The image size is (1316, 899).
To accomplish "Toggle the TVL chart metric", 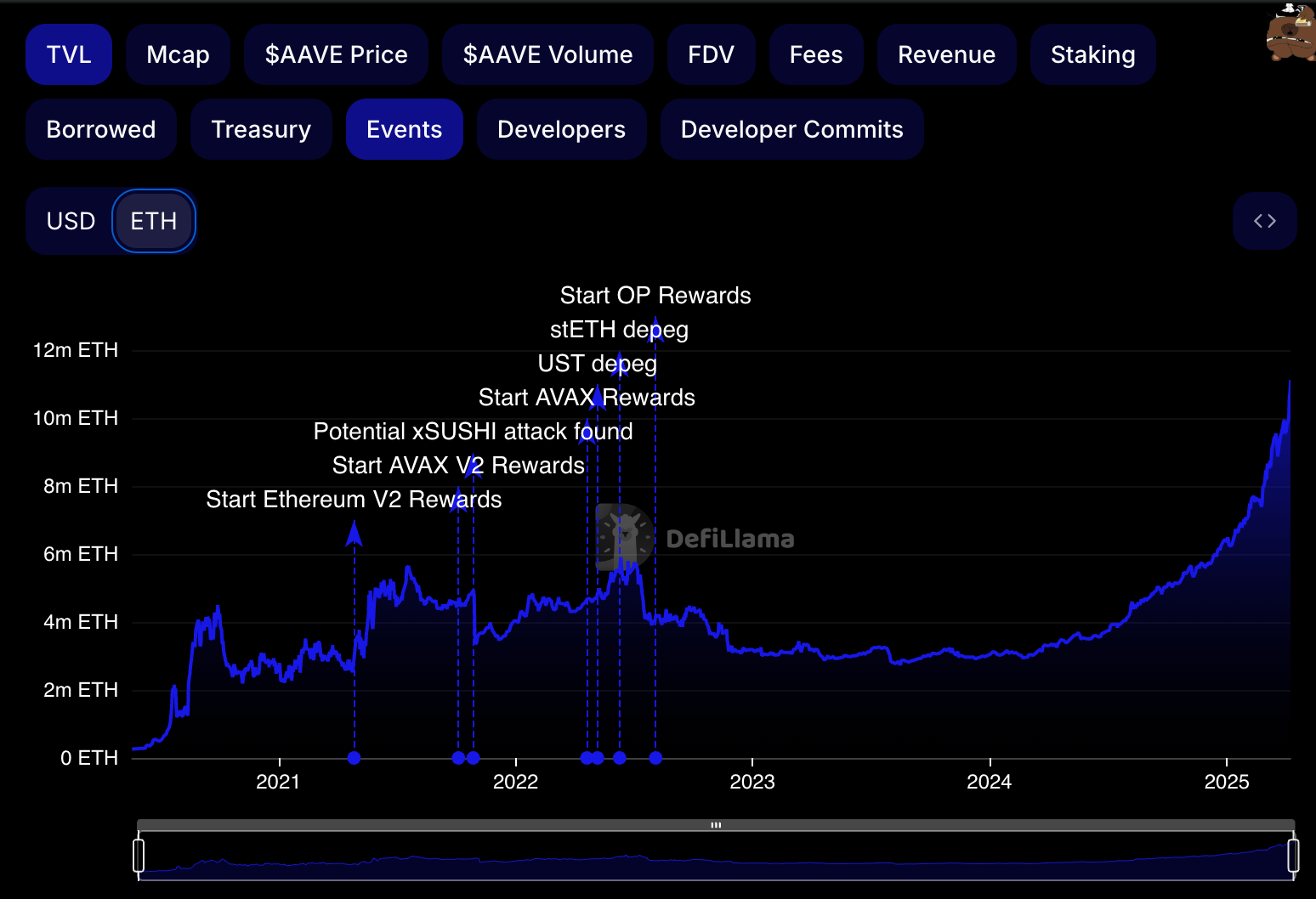I will [69, 54].
